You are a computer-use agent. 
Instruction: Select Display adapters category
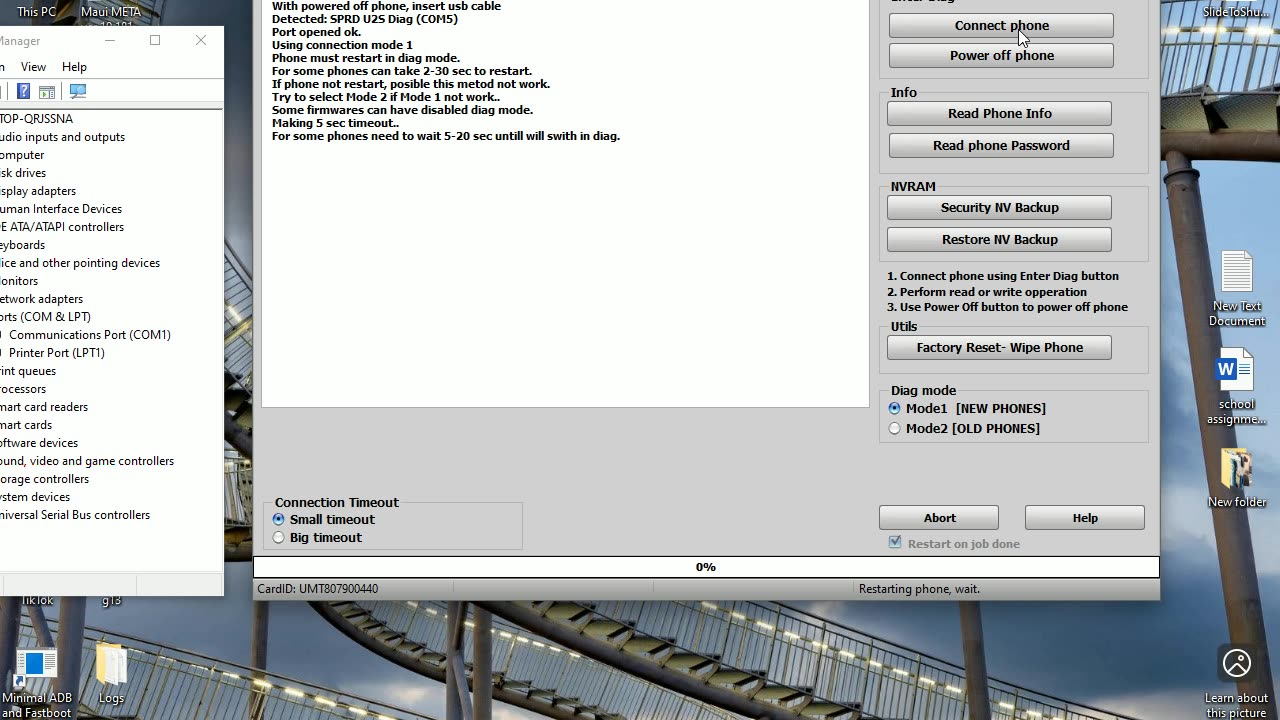38,191
